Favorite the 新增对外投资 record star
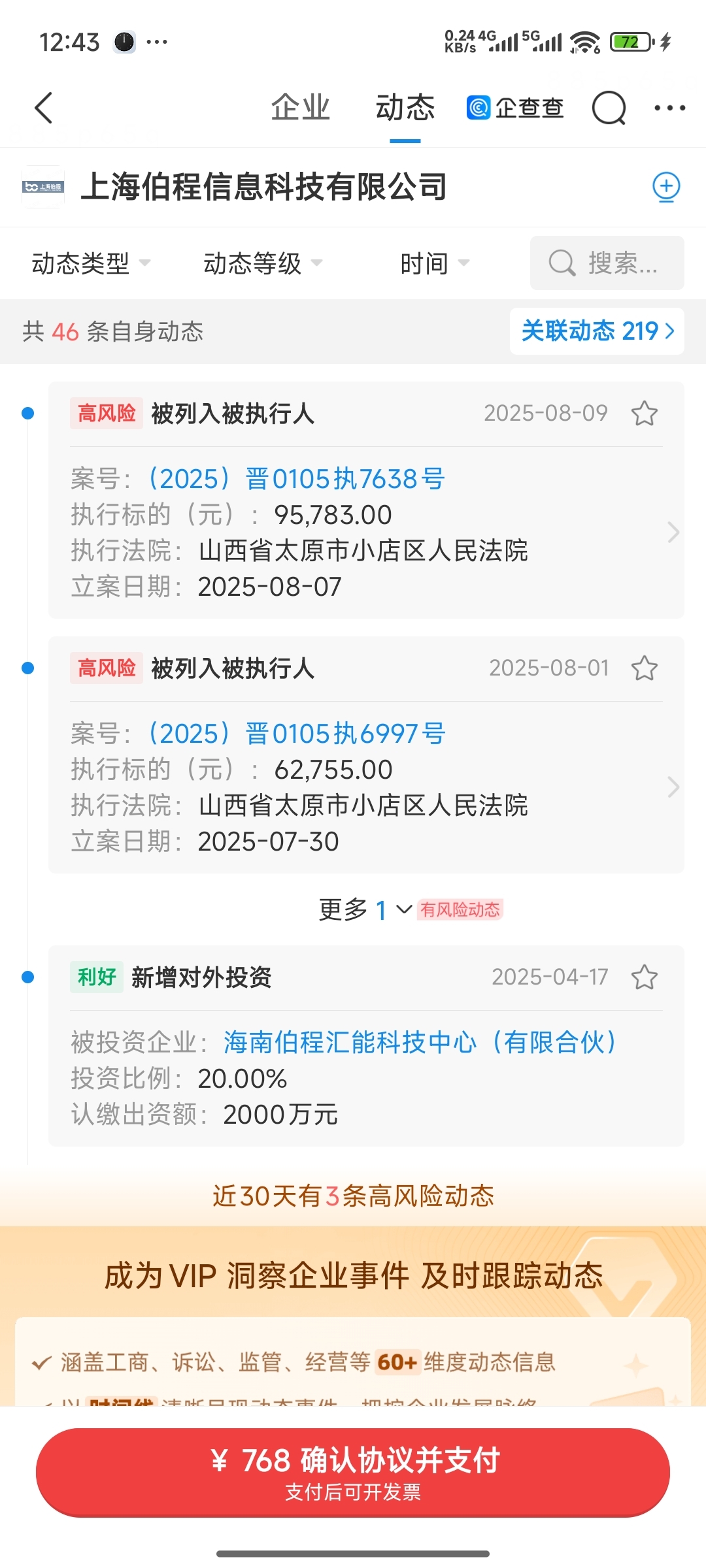 [644, 977]
